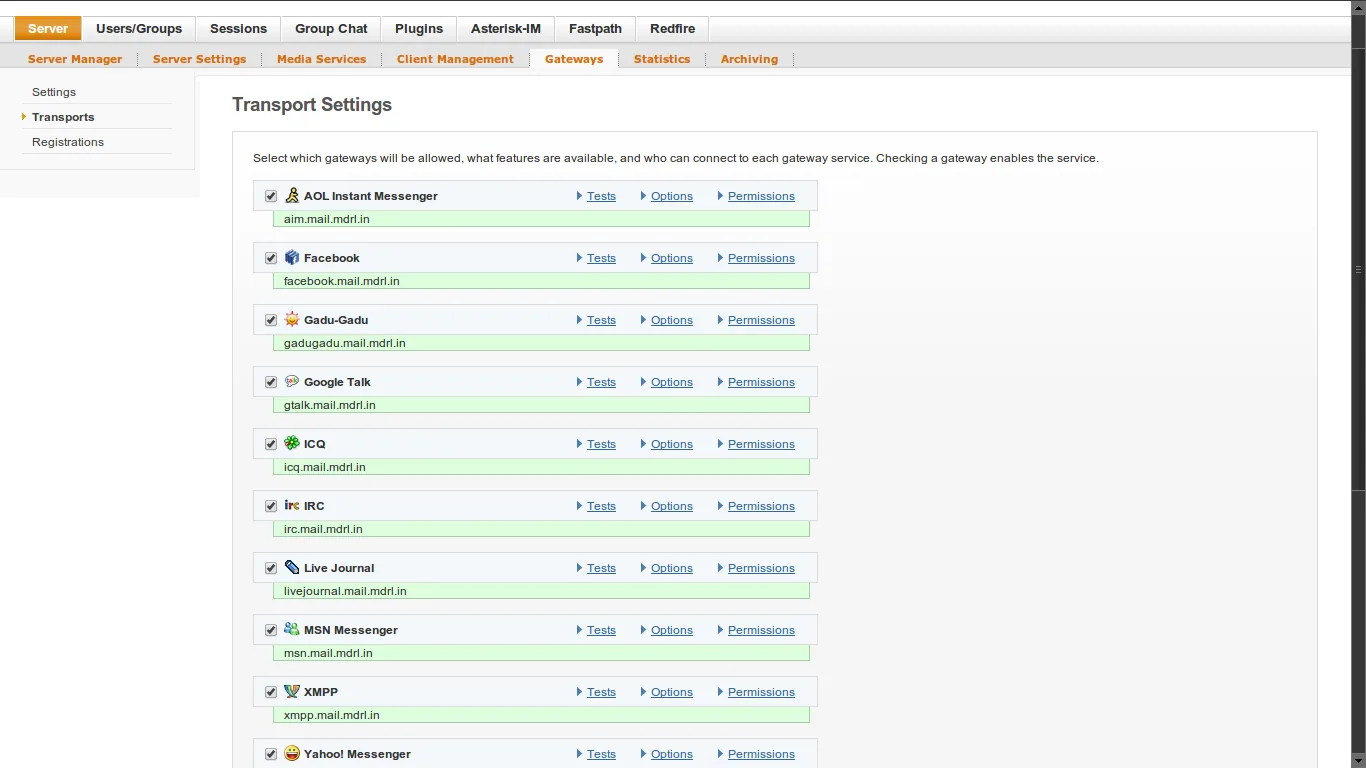Open Options link for XMPP
This screenshot has width=1366, height=768.
coord(672,692)
